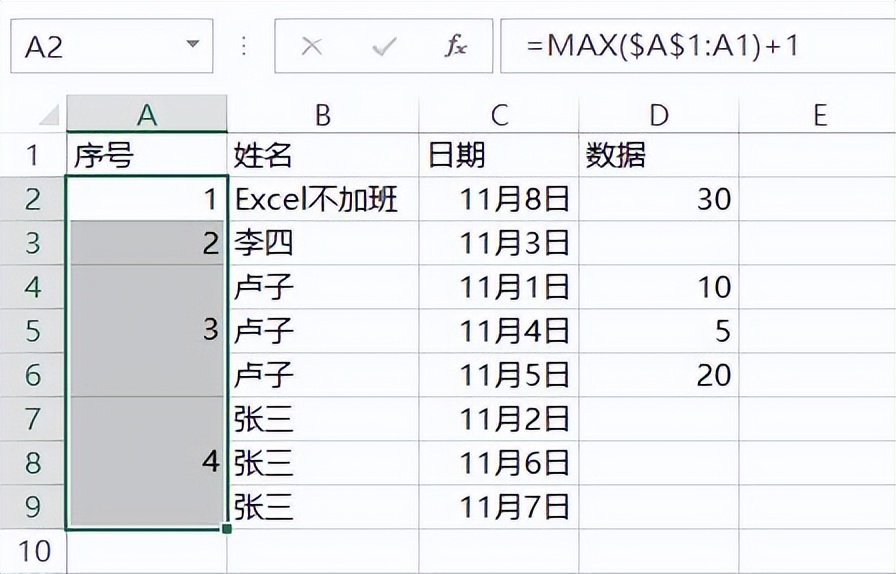896x574 pixels.
Task: Click 张三 cell in row 9
Action: [x=323, y=507]
